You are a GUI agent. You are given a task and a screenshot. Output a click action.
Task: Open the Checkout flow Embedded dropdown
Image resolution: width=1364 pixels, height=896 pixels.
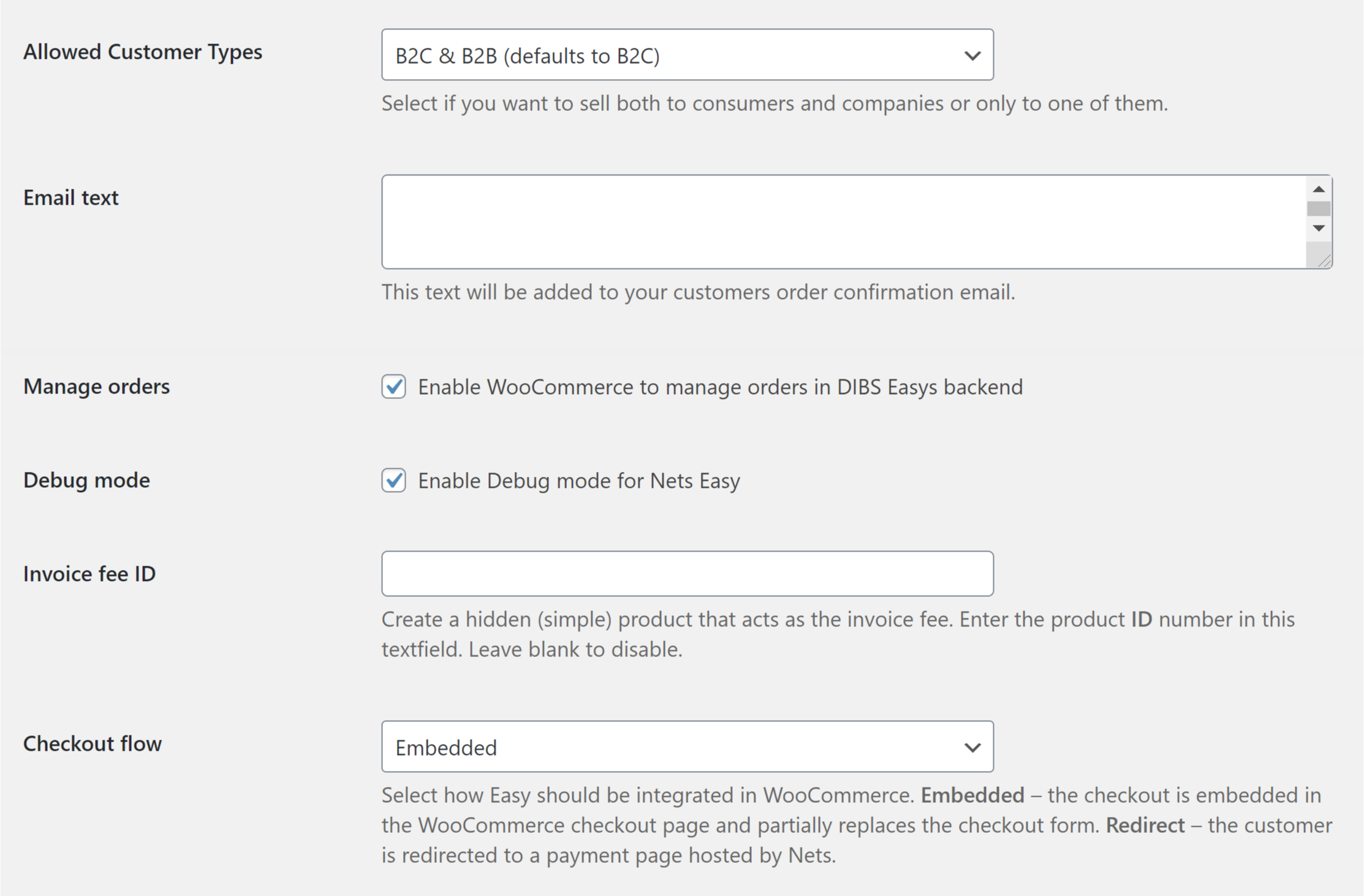coord(674,747)
